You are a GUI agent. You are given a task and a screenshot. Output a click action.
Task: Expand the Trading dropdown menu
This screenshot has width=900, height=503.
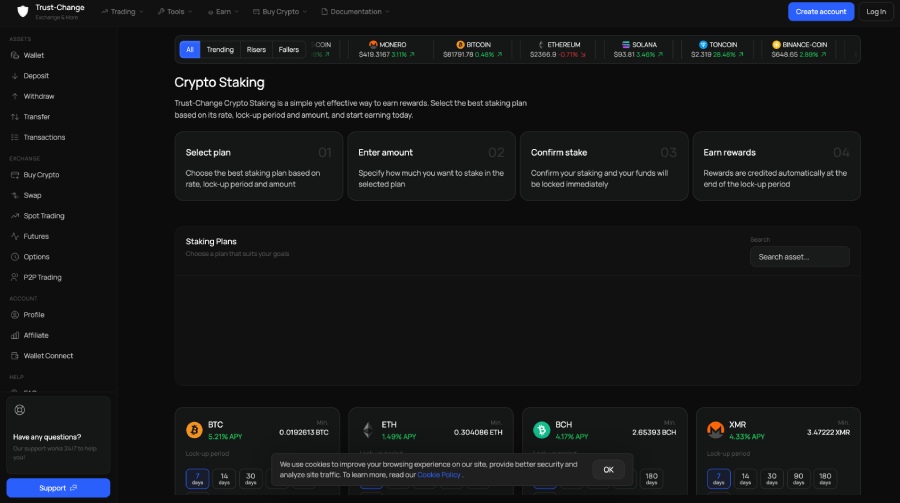tap(122, 11)
